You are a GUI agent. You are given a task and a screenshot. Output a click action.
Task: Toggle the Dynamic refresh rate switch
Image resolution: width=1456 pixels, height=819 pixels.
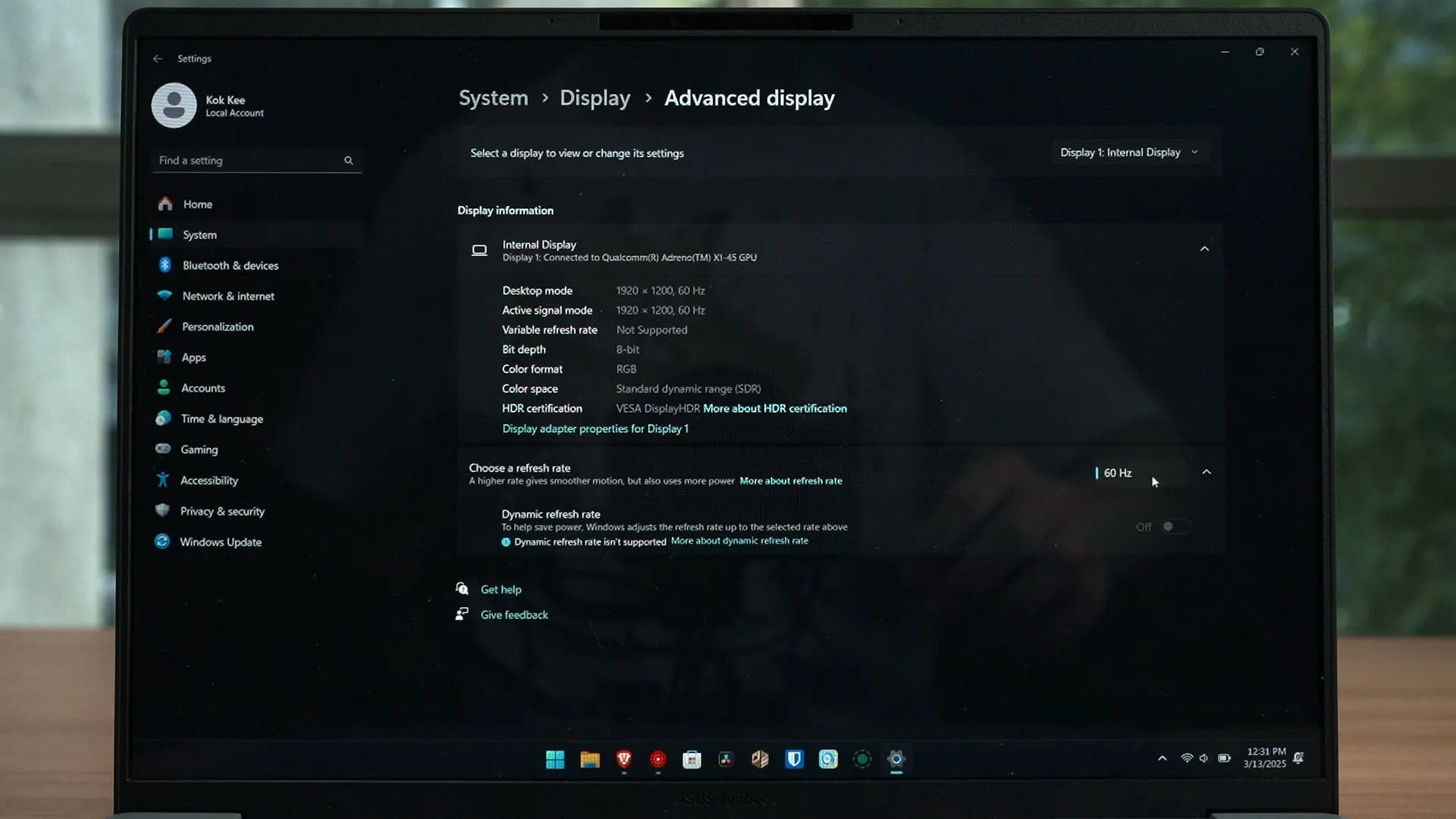click(1175, 526)
